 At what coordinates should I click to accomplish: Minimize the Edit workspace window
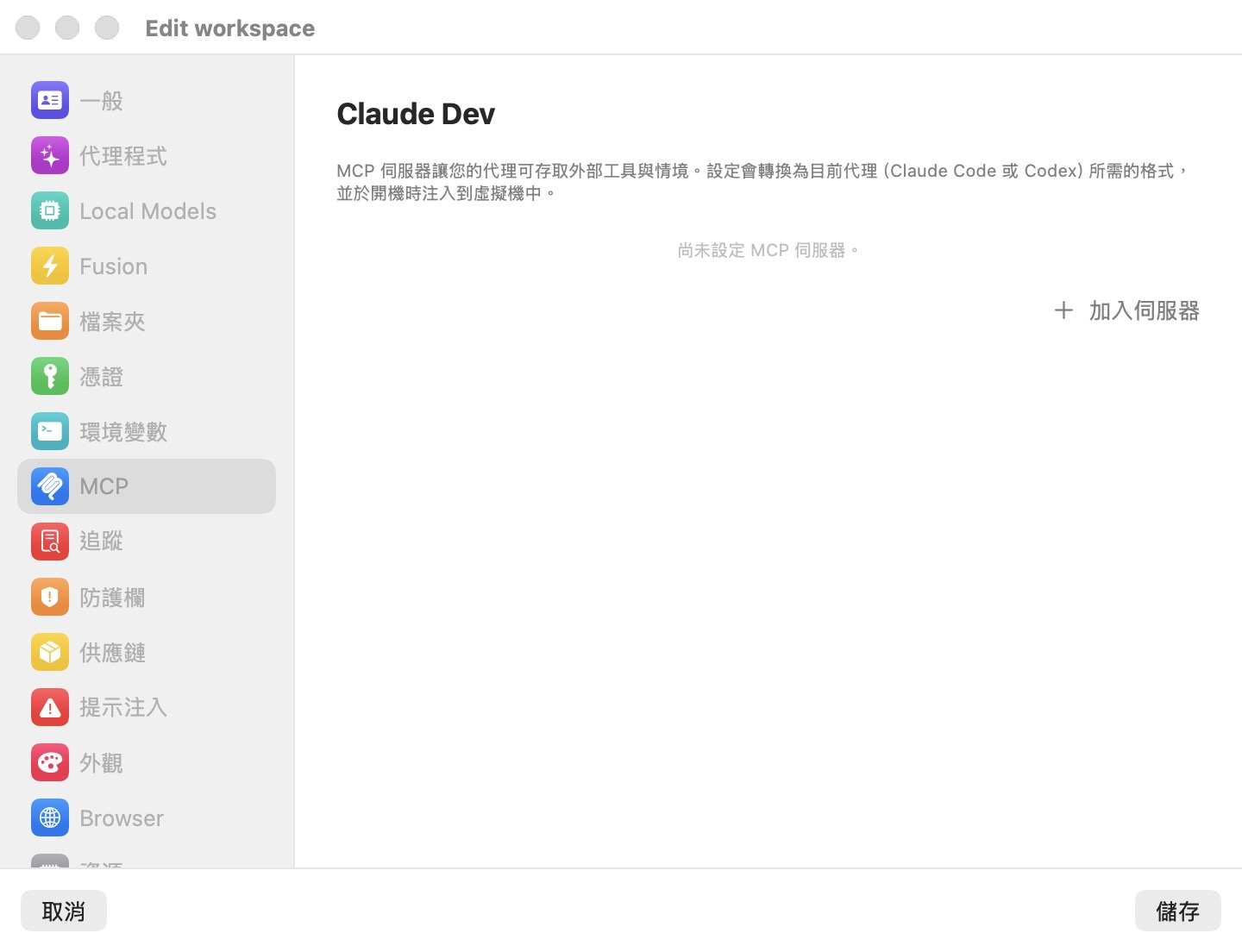(x=67, y=28)
